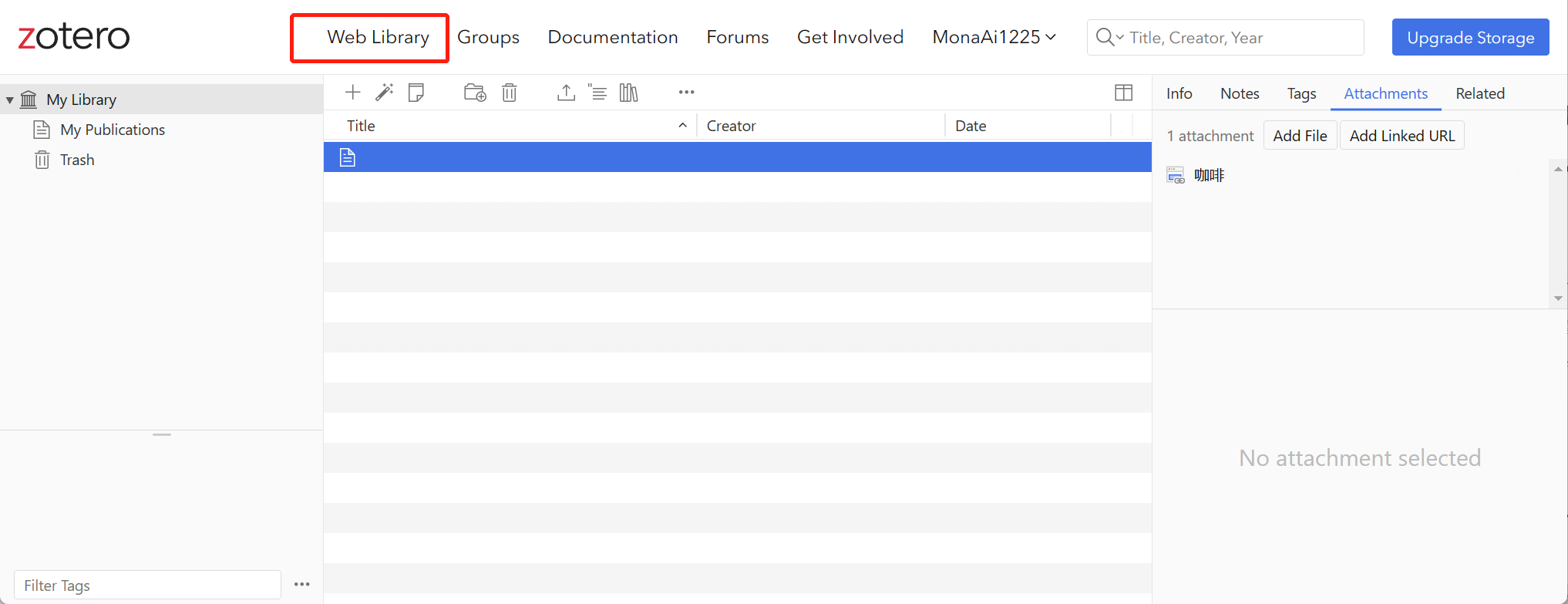Click the Date column header
The height and width of the screenshot is (604, 1568).
tap(1028, 125)
